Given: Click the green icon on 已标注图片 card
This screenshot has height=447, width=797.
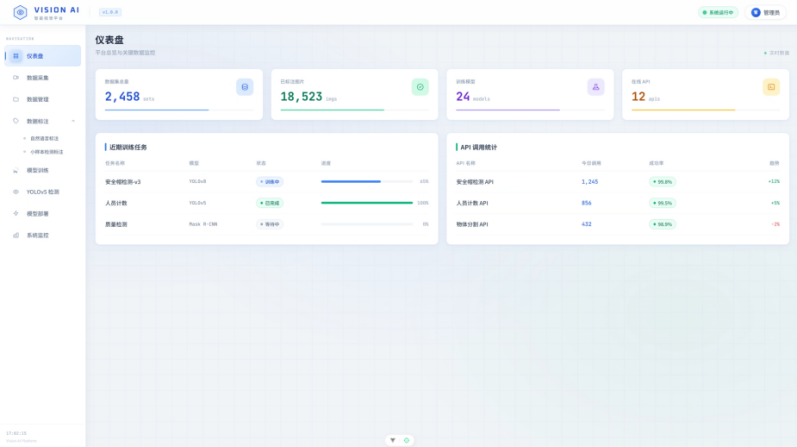Looking at the screenshot, I should pyautogui.click(x=420, y=87).
